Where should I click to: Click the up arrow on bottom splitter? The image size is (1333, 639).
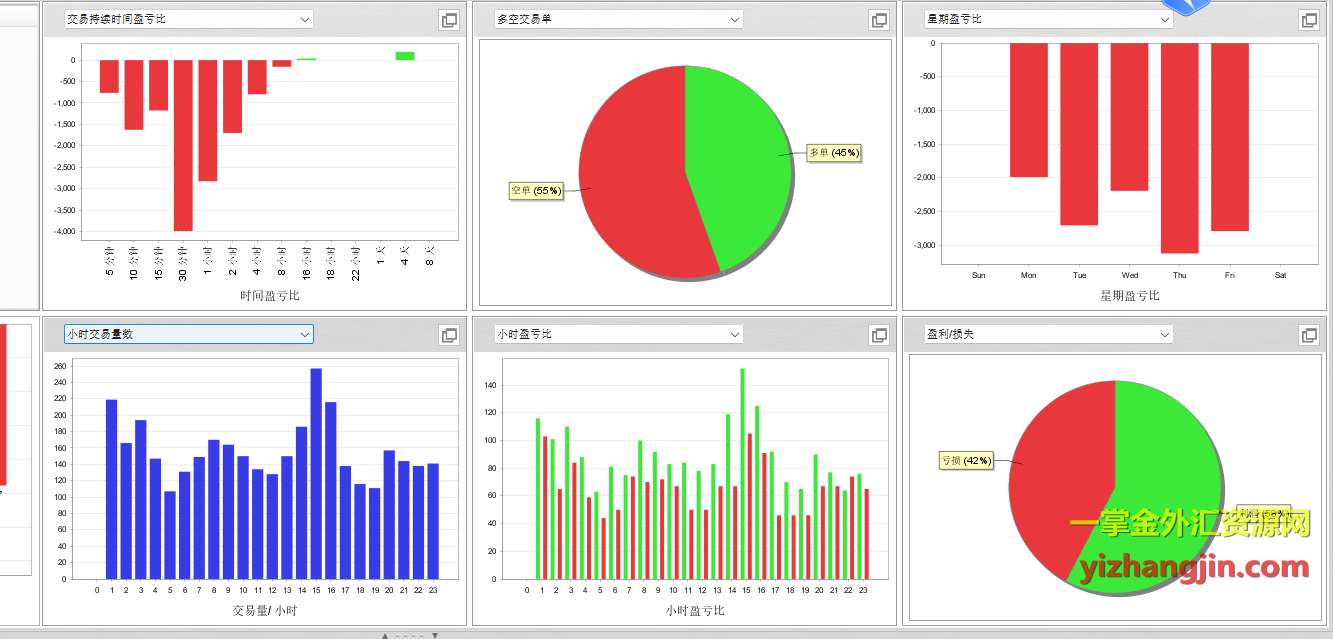point(385,635)
